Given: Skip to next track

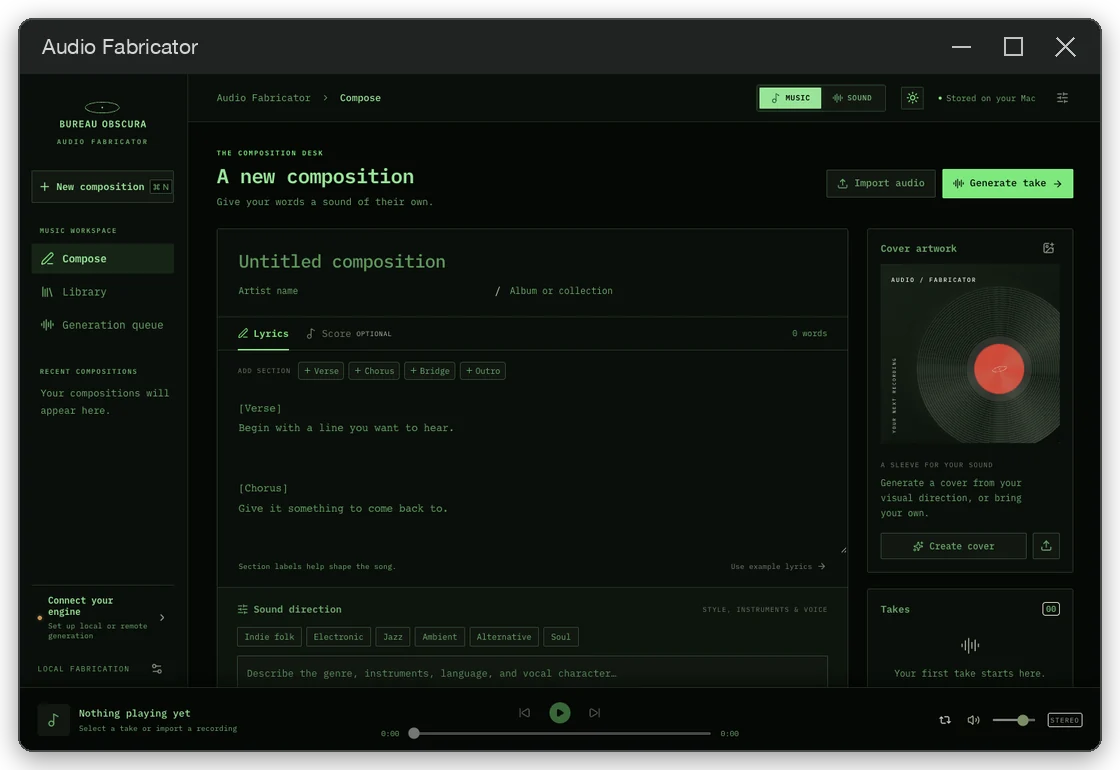Looking at the screenshot, I should point(594,712).
